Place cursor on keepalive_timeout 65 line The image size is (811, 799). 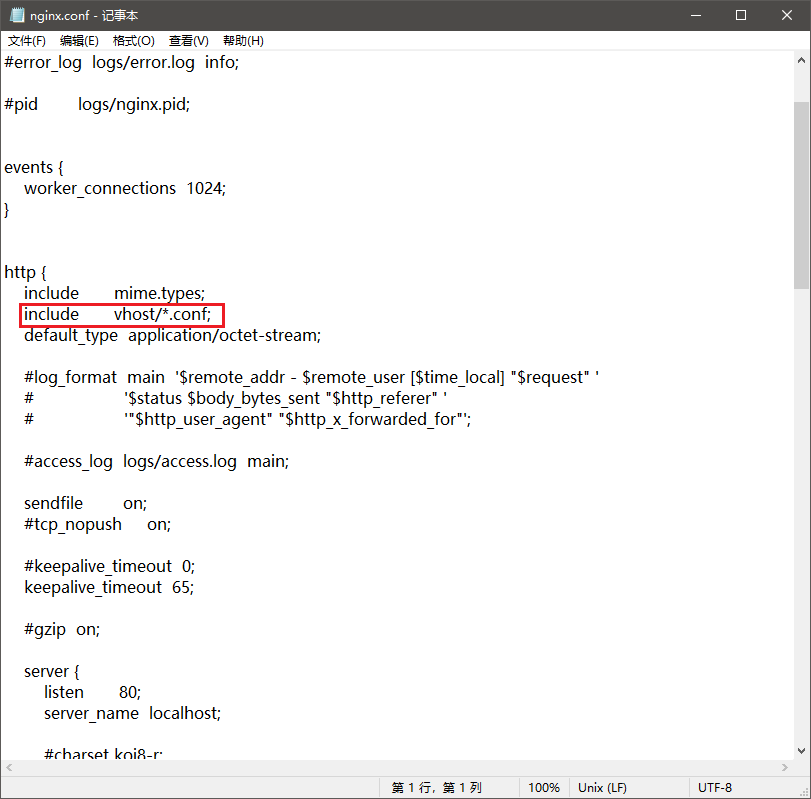[x=110, y=587]
